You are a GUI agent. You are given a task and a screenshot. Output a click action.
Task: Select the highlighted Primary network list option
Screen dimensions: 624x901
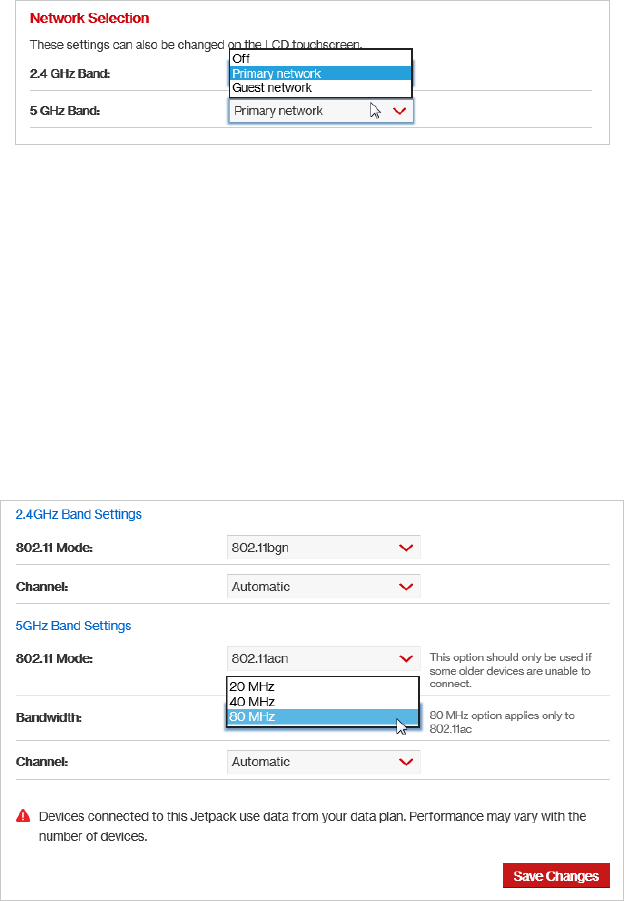click(321, 74)
